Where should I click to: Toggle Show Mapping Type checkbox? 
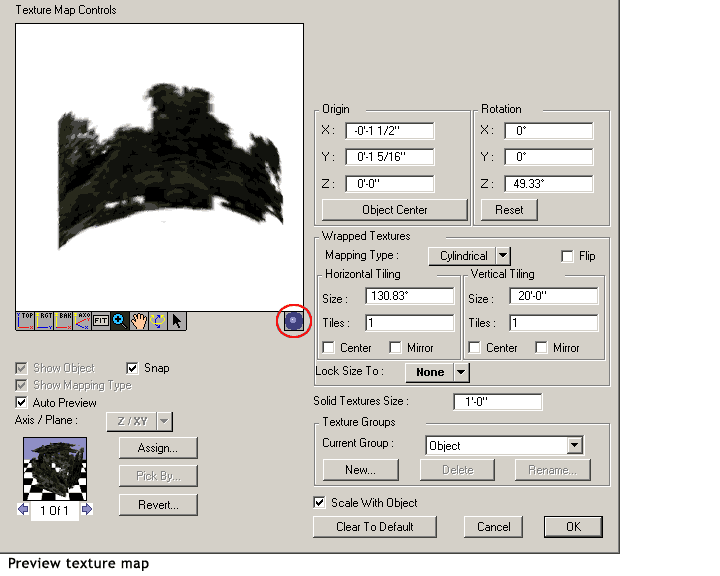point(21,385)
